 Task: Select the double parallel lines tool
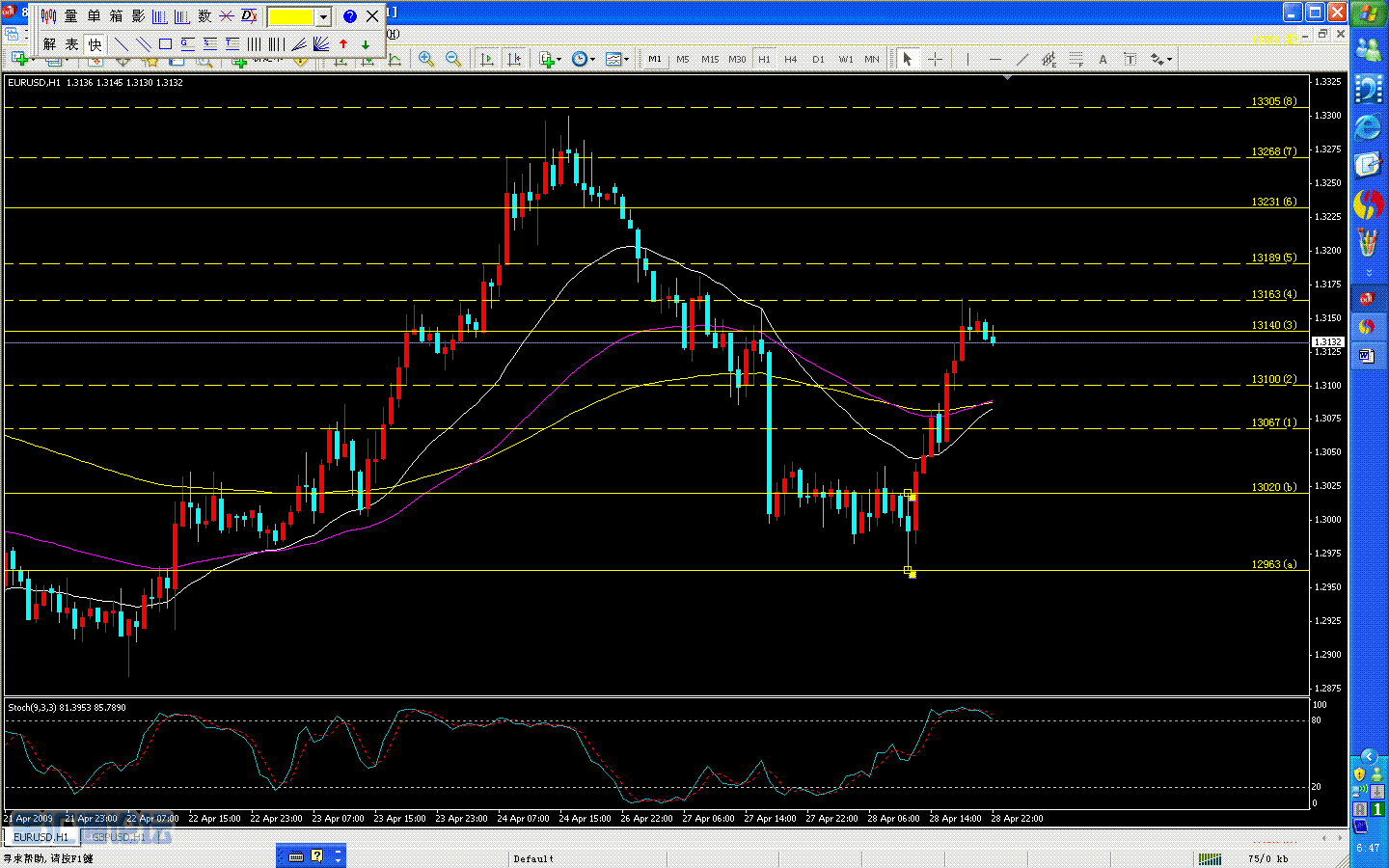(x=143, y=44)
